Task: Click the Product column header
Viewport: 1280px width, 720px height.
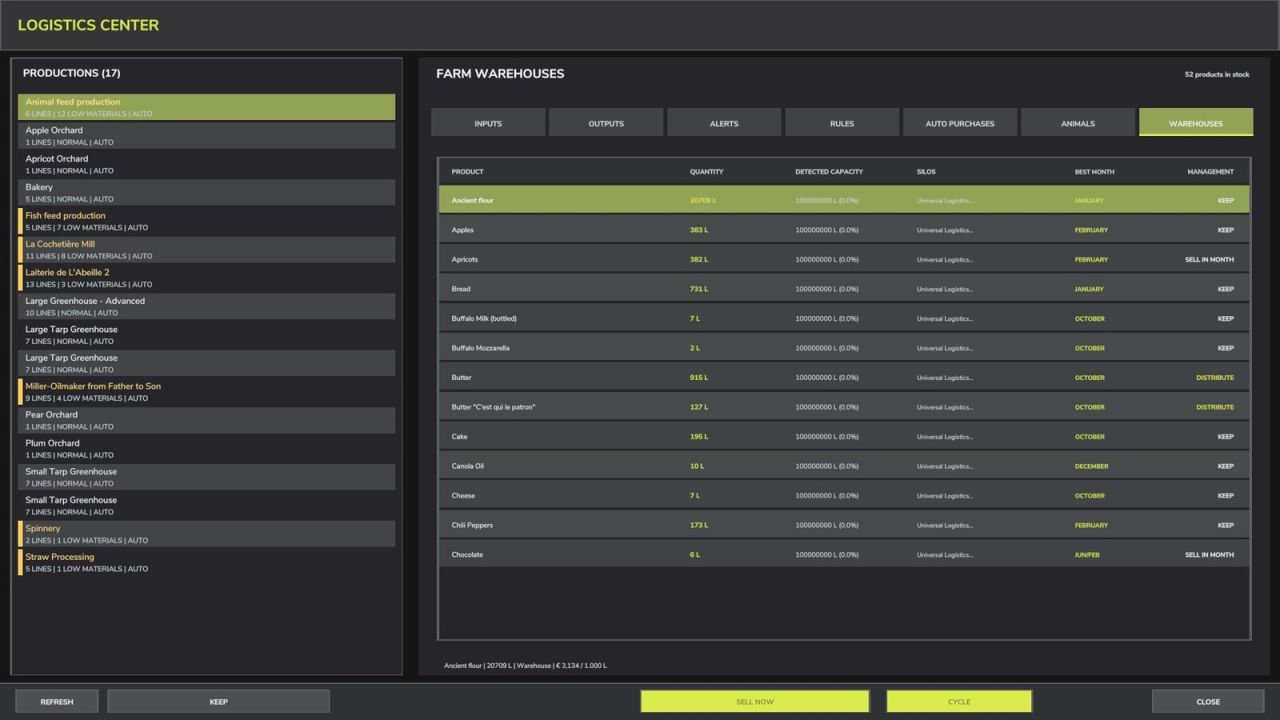Action: click(467, 172)
